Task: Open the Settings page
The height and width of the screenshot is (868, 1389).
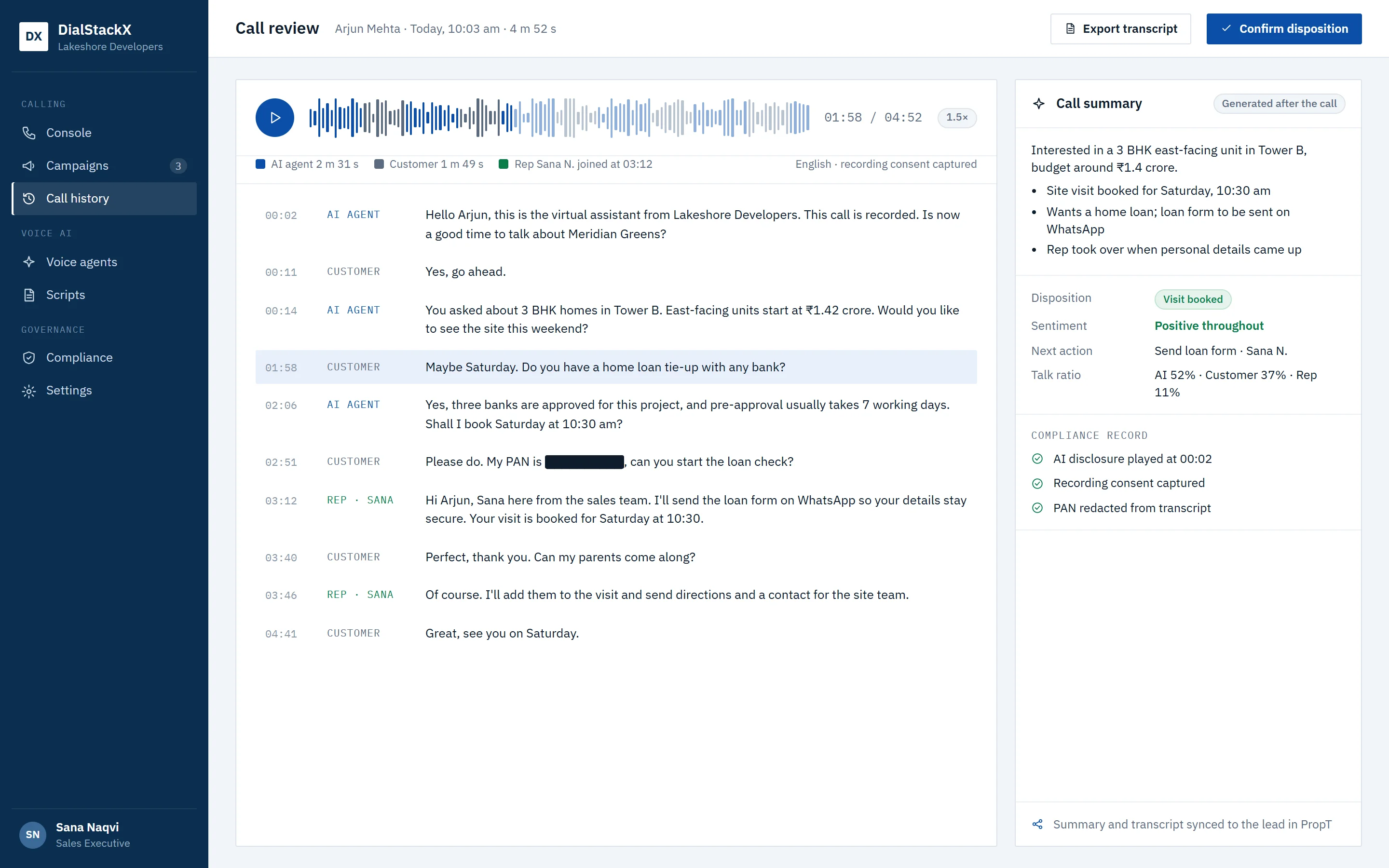Action: tap(104, 391)
